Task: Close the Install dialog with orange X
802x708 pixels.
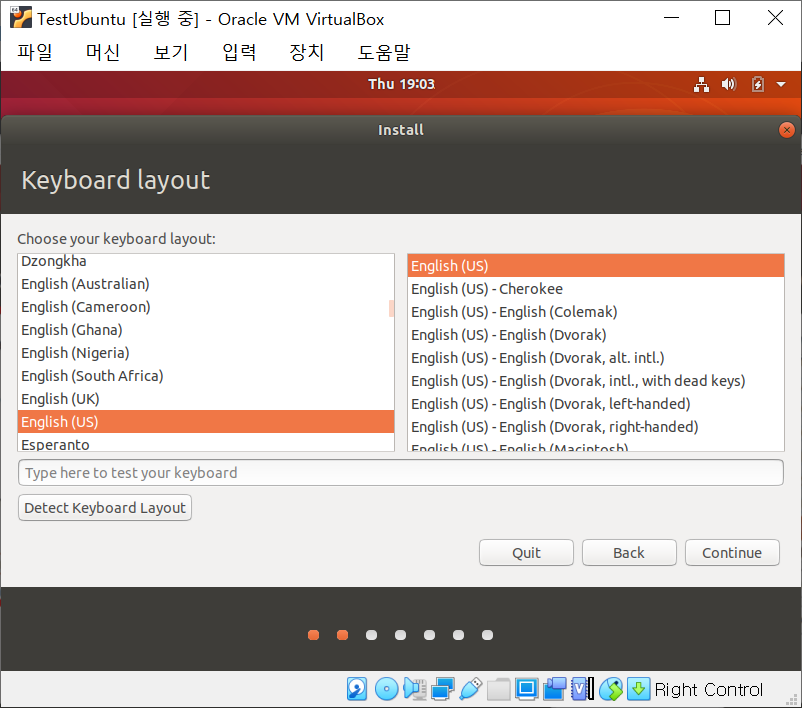Action: (786, 130)
